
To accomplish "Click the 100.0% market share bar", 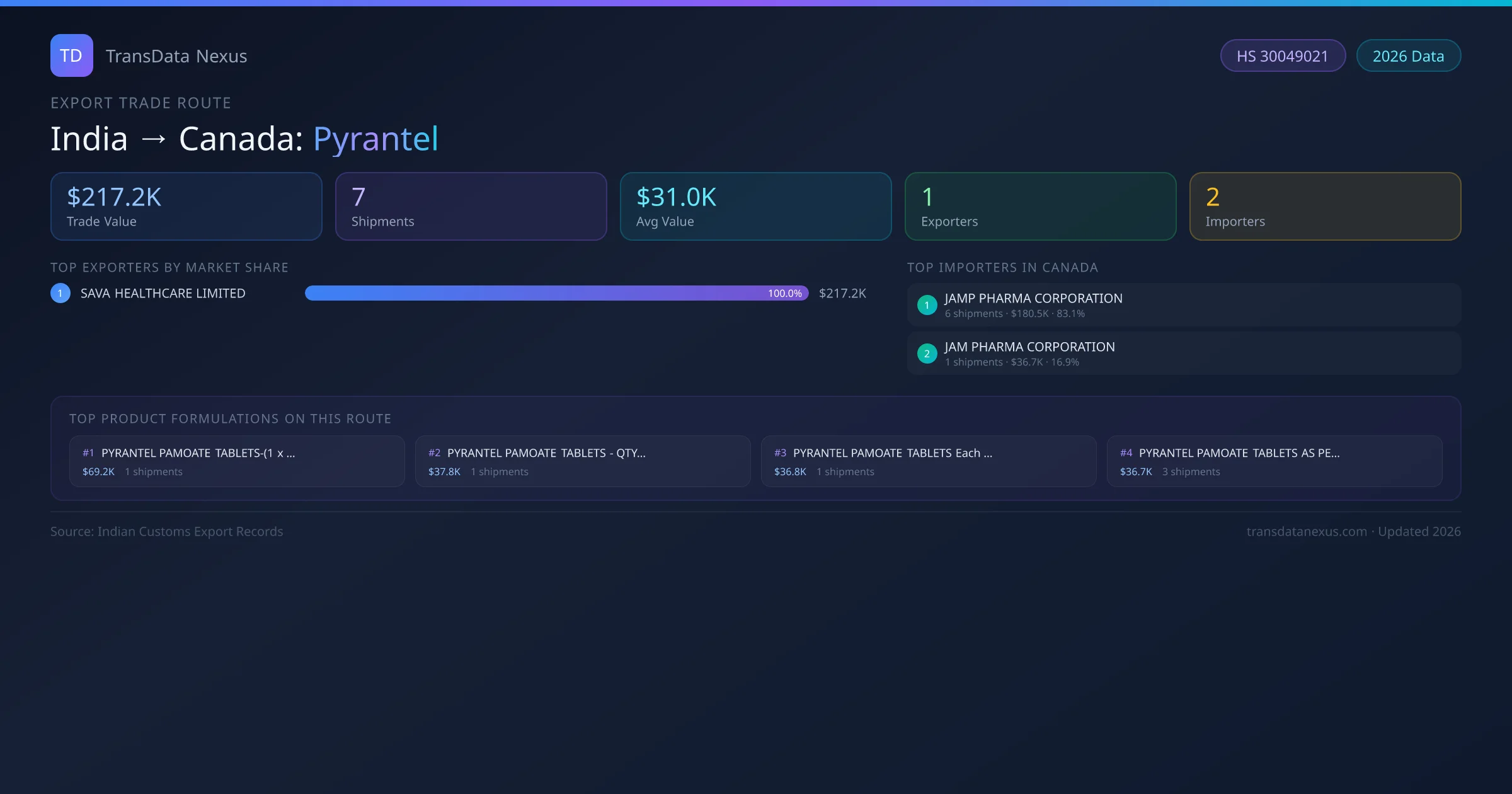I will (x=556, y=293).
